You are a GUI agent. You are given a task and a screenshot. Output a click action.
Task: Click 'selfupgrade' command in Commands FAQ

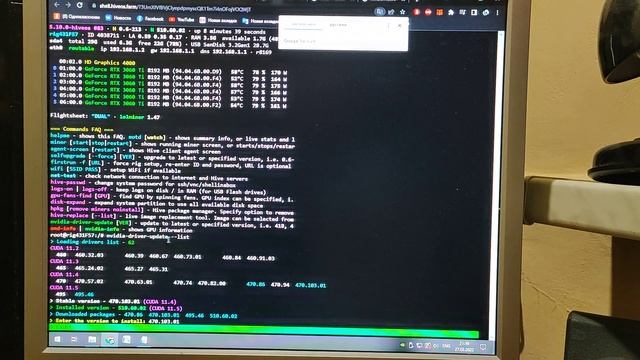point(68,156)
